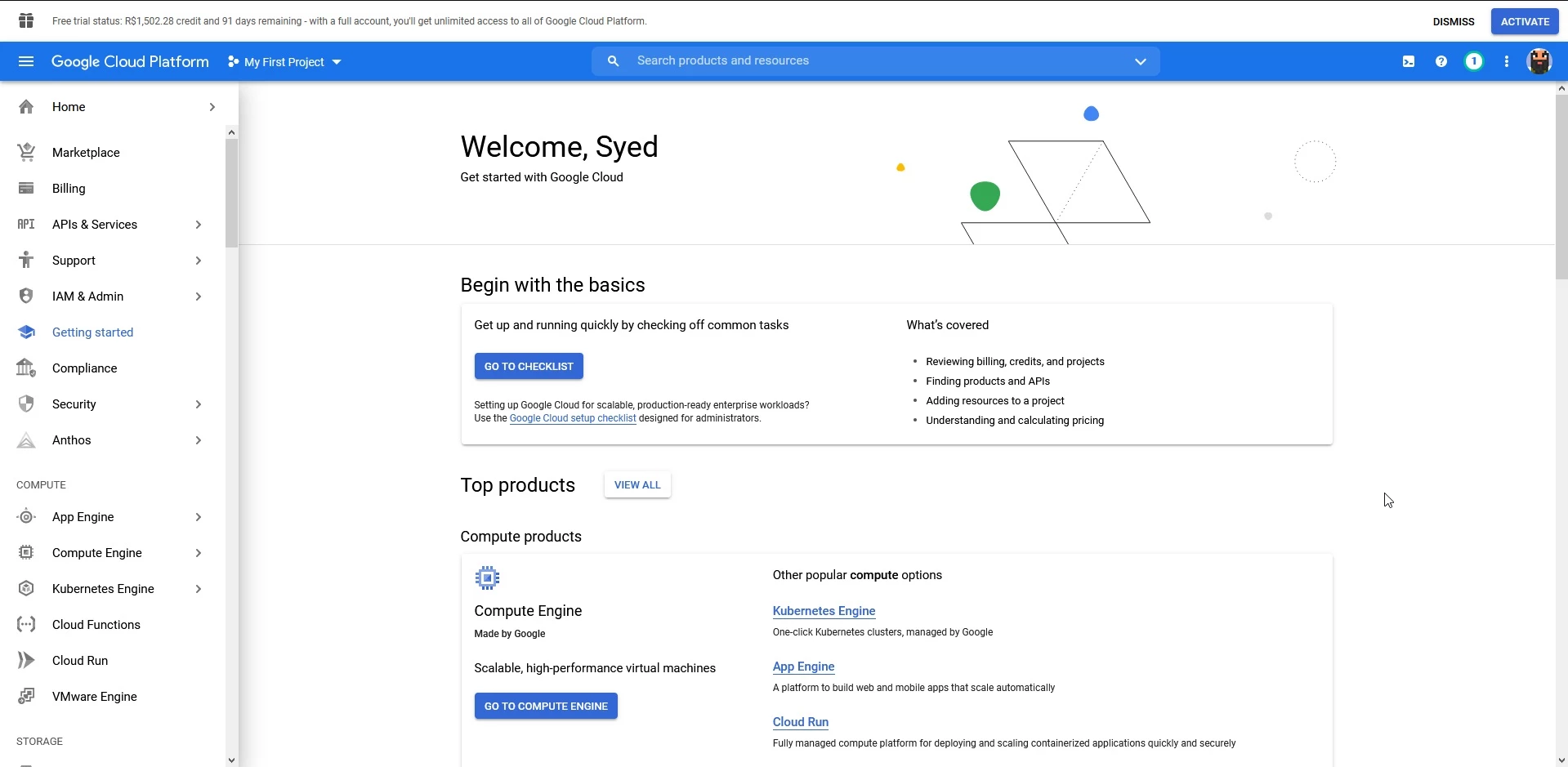Expand the App Engine submenu chevron
This screenshot has height=767, width=1568.
[199, 517]
